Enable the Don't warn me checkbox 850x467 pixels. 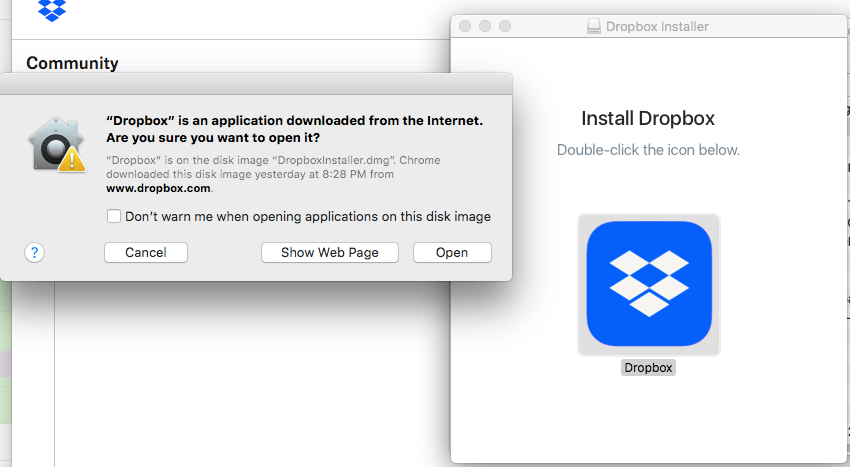114,216
